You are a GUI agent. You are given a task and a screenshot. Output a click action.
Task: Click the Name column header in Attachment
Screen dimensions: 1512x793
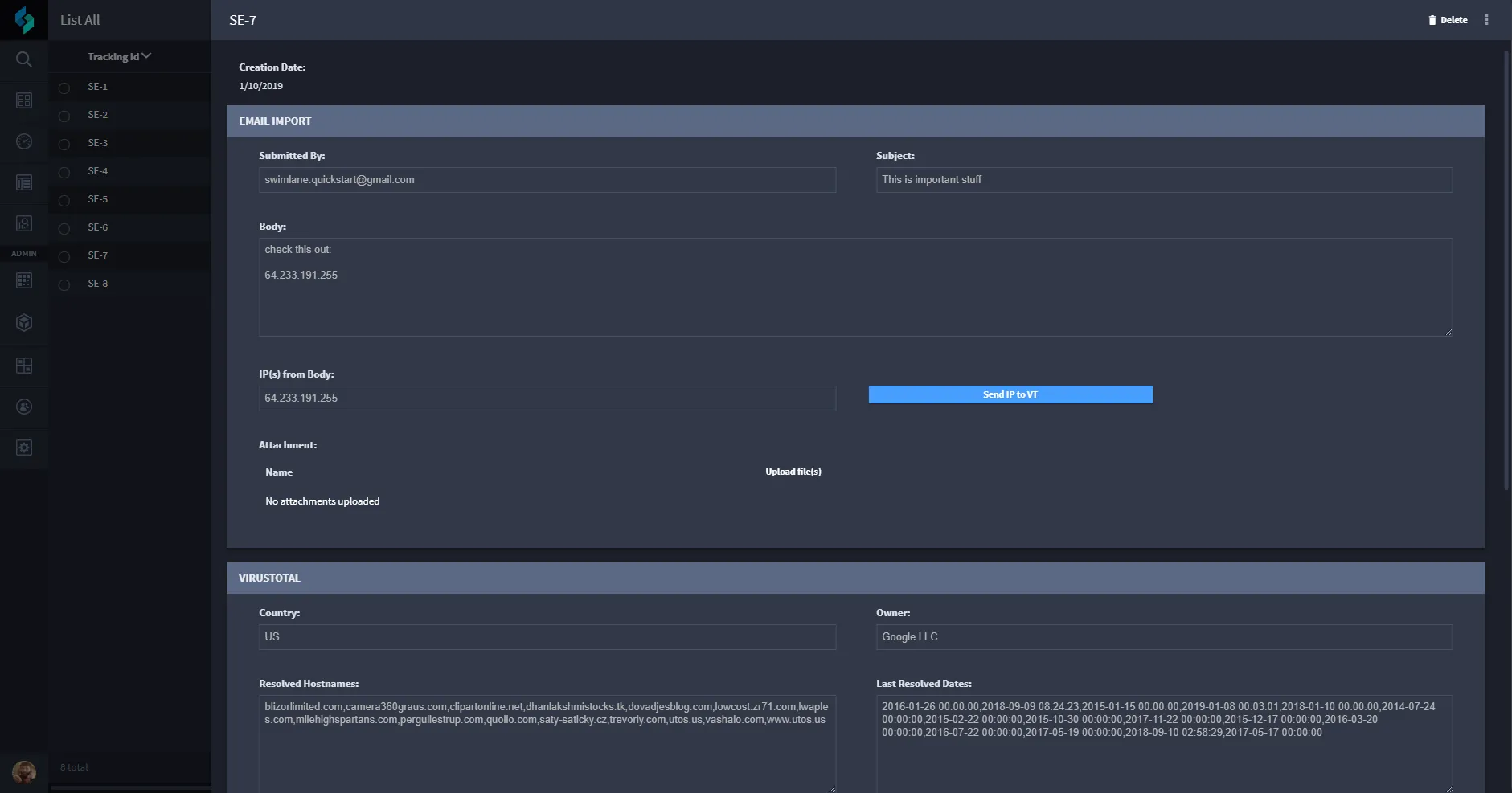coord(279,472)
